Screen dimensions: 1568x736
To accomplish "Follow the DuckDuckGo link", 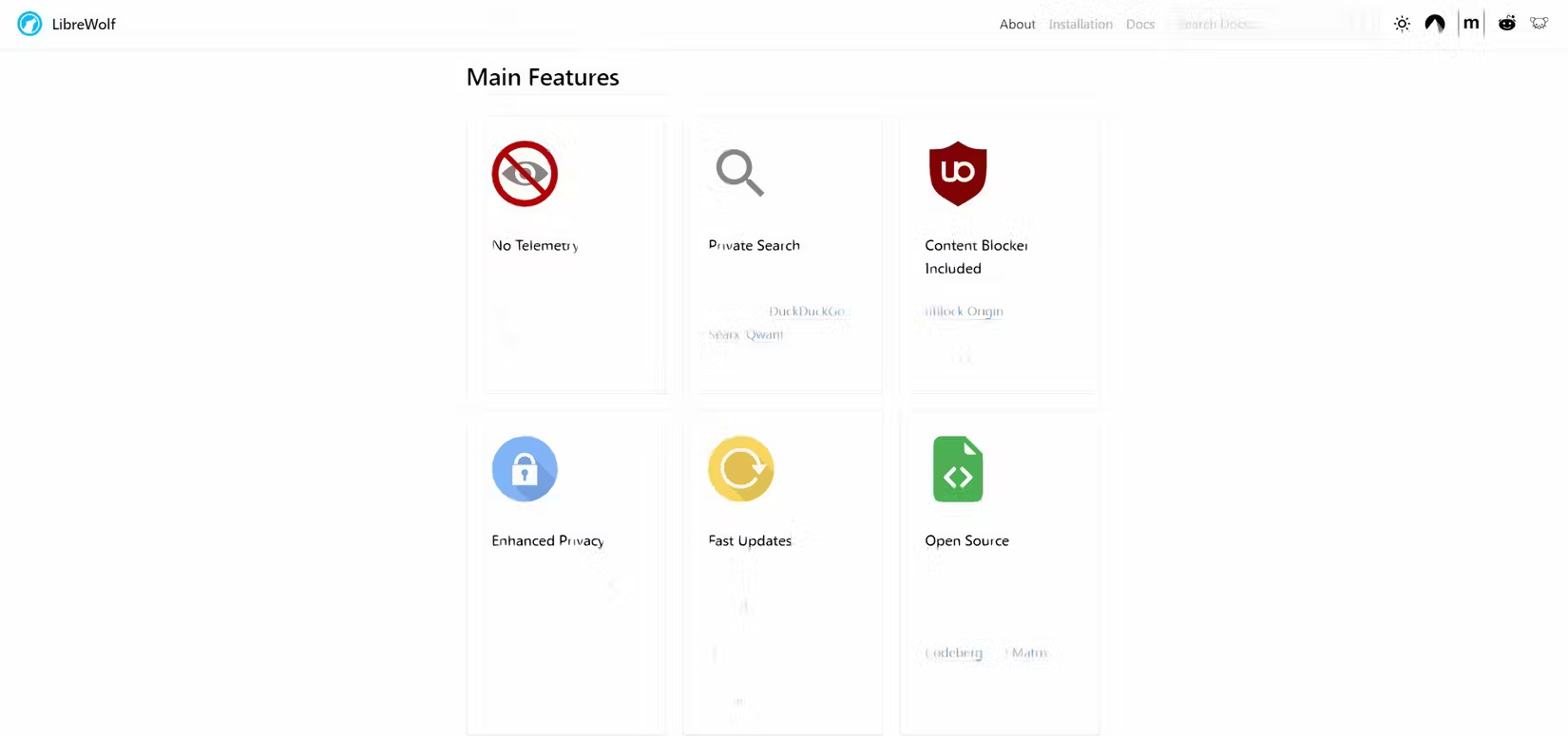I will coord(807,311).
